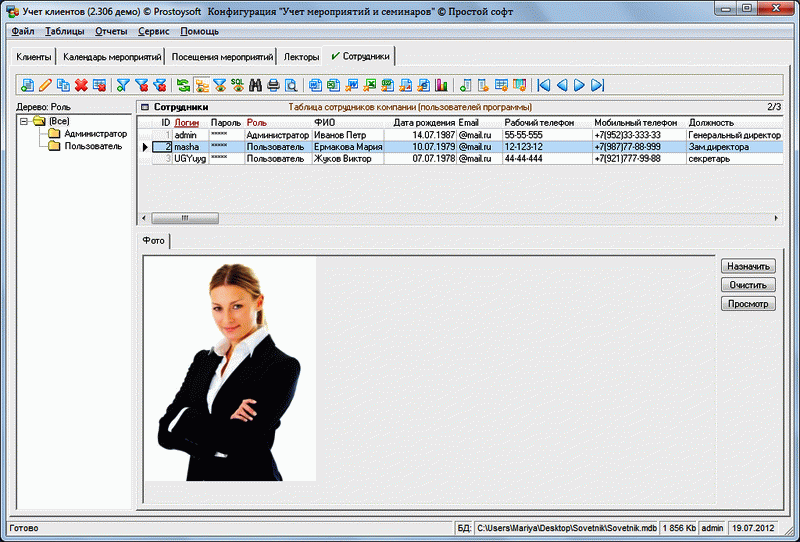Click the double funnel clear all filters icon
This screenshot has height=542, width=800.
coord(160,85)
